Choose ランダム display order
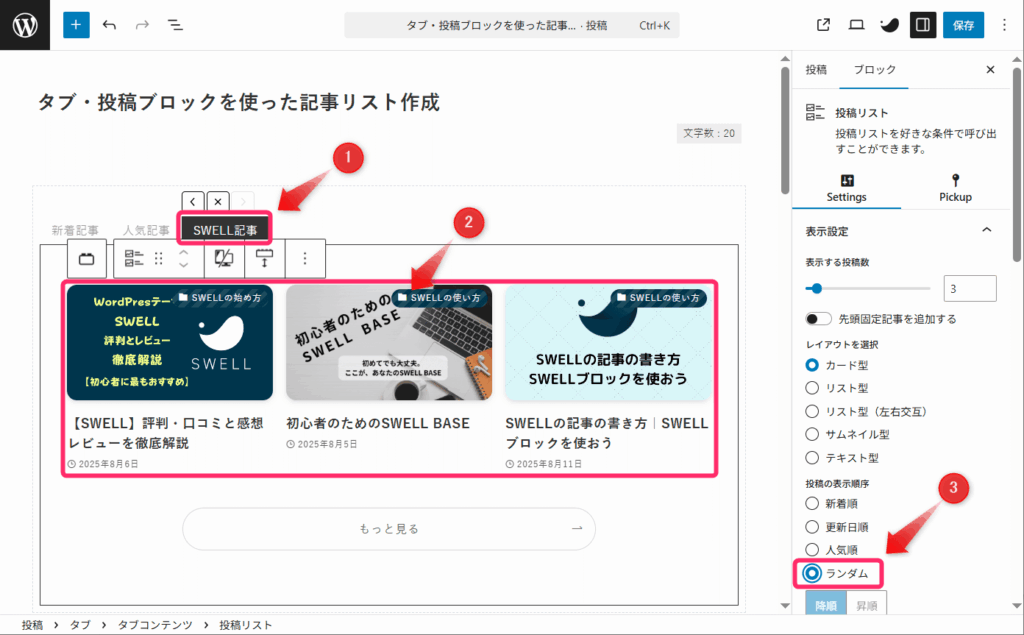This screenshot has height=635, width=1024. point(812,574)
